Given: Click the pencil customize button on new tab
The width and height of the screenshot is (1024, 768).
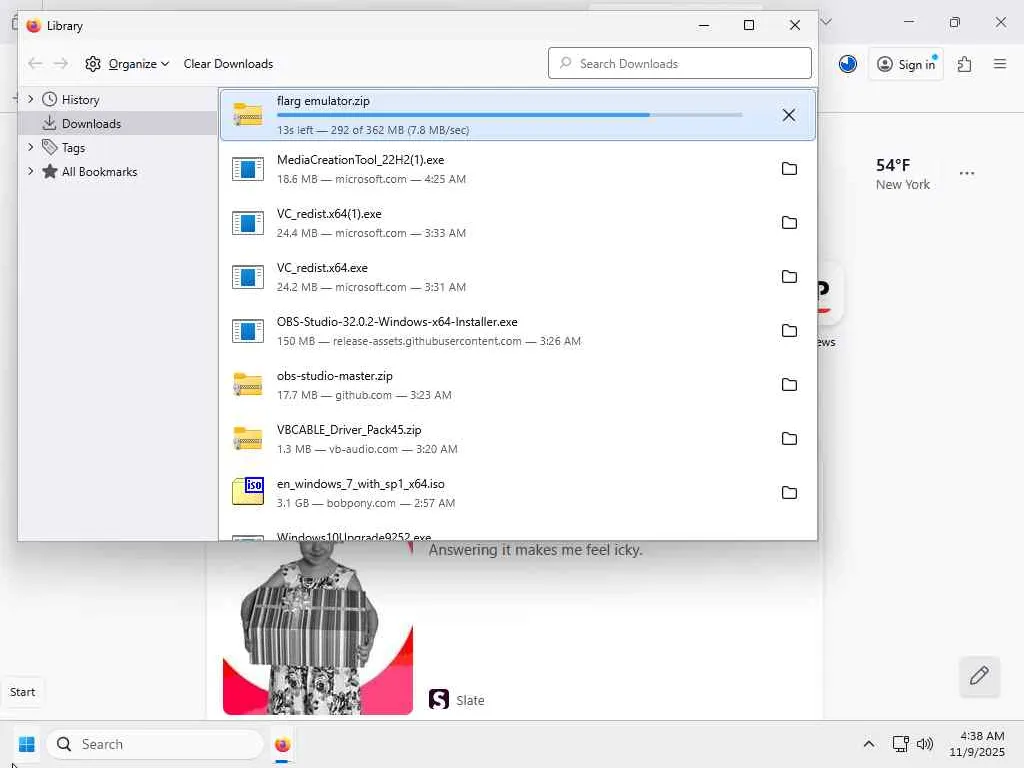Looking at the screenshot, I should 979,676.
